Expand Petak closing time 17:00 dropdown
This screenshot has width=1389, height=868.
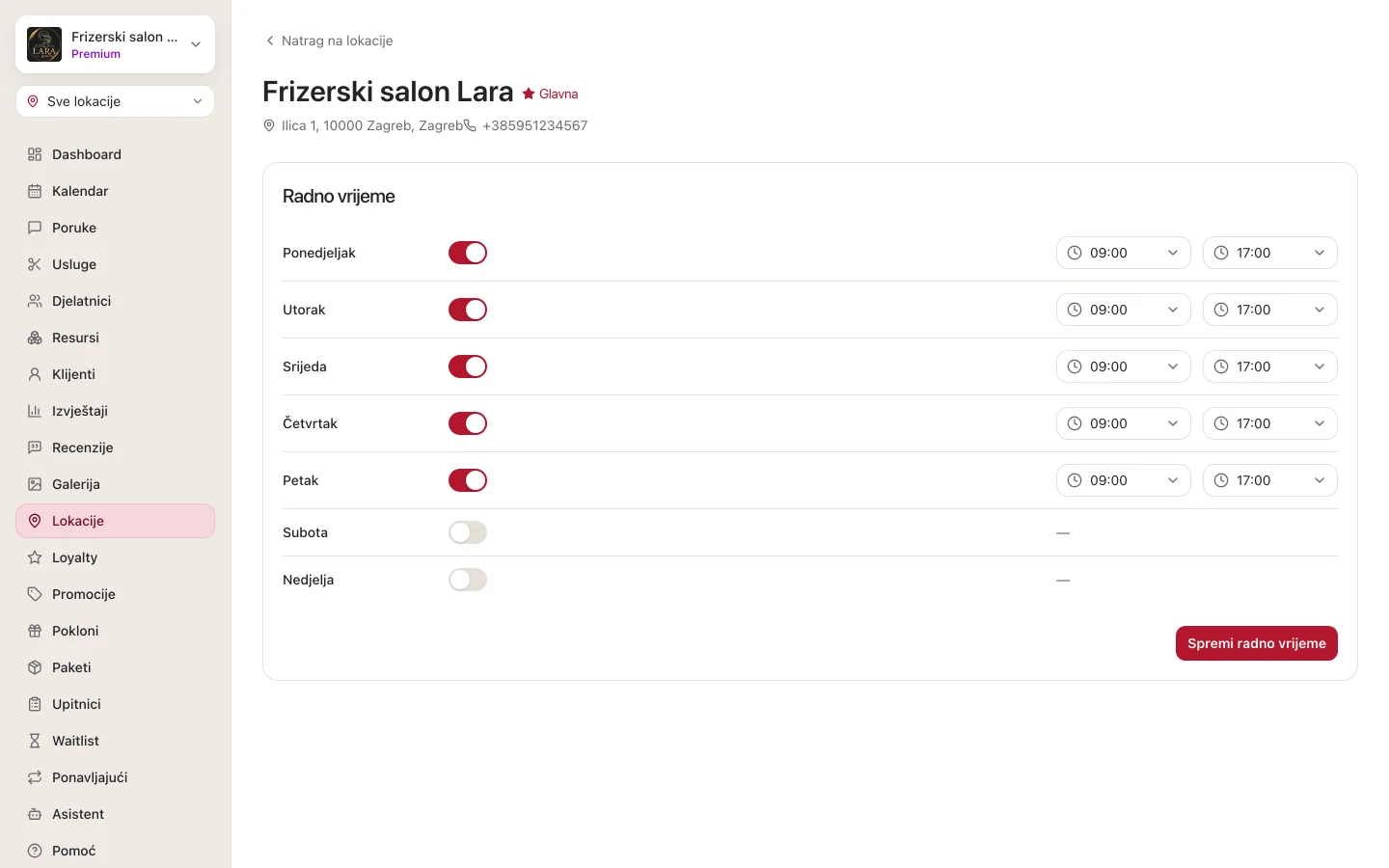click(x=1270, y=480)
